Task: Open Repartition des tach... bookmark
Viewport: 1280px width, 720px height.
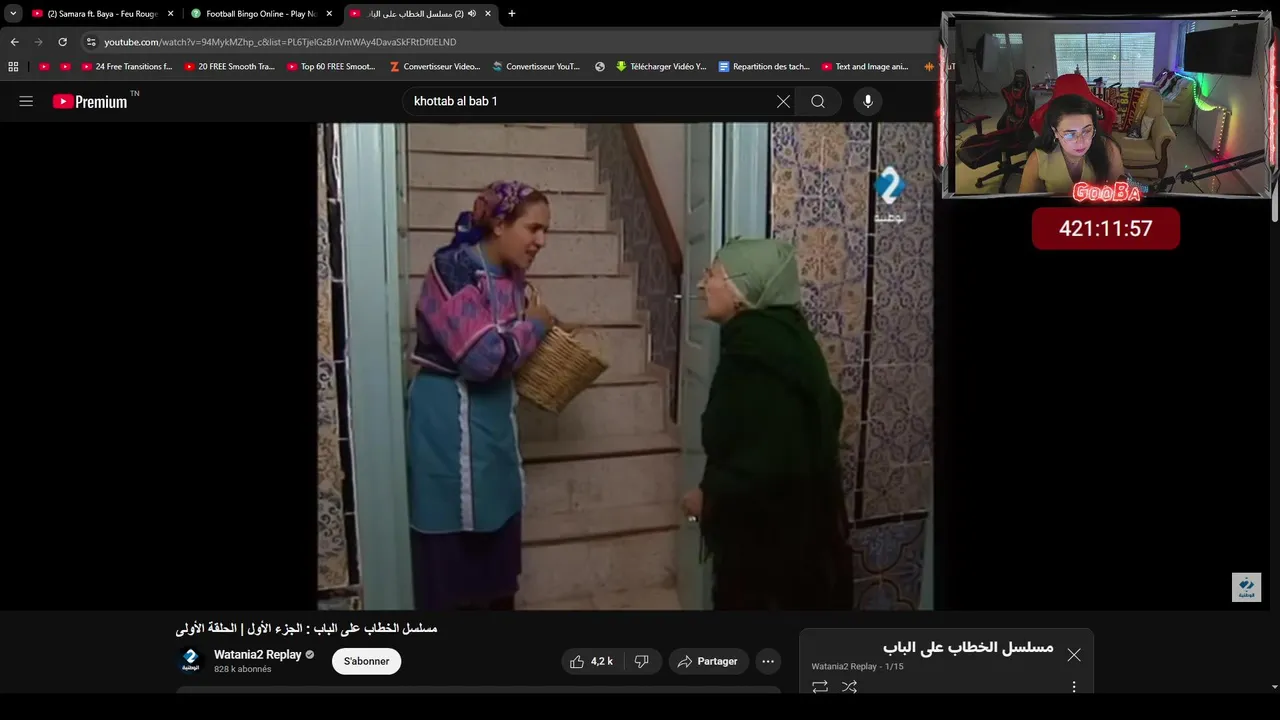Action: (764, 67)
